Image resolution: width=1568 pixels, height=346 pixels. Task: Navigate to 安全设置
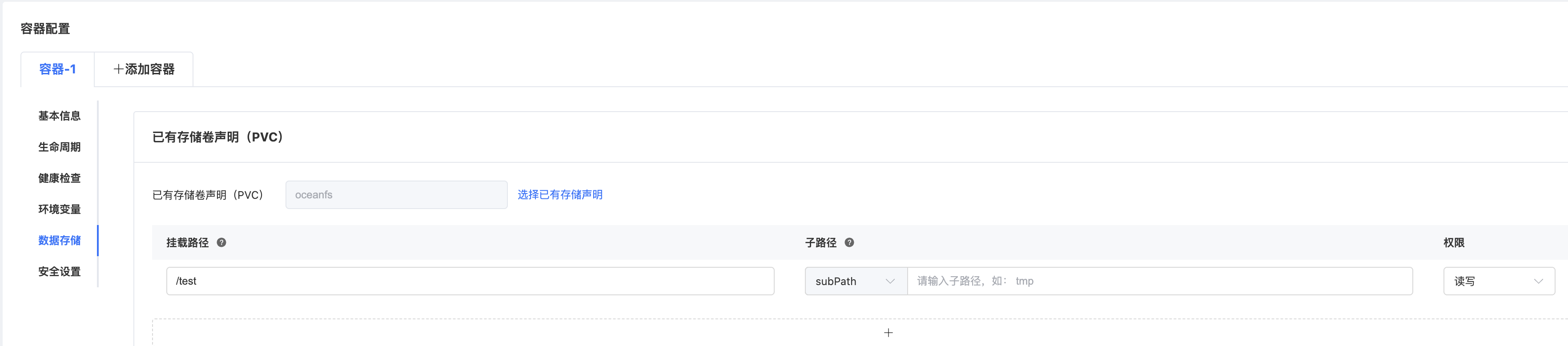(x=59, y=271)
